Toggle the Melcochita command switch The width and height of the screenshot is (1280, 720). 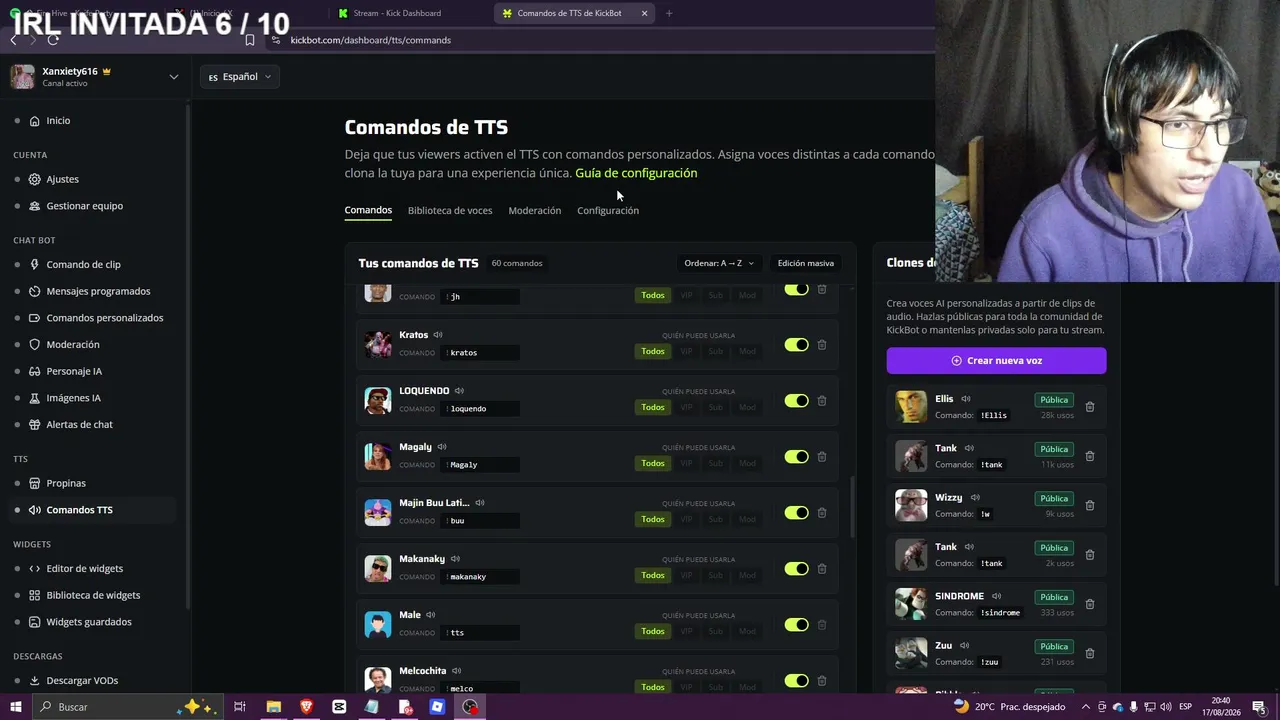(x=796, y=681)
